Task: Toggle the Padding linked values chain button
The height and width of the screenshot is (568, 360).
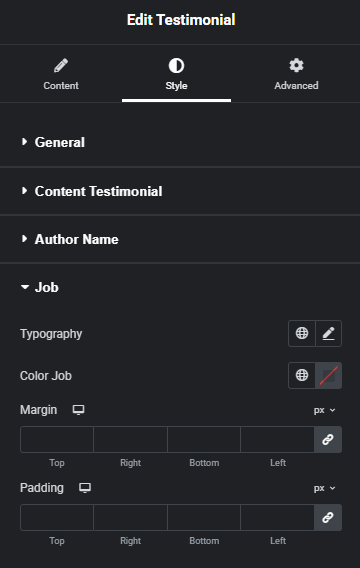Action: click(328, 517)
